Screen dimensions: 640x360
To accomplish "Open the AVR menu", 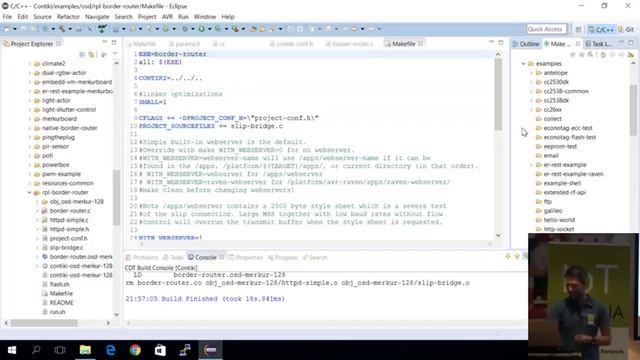I will [167, 17].
